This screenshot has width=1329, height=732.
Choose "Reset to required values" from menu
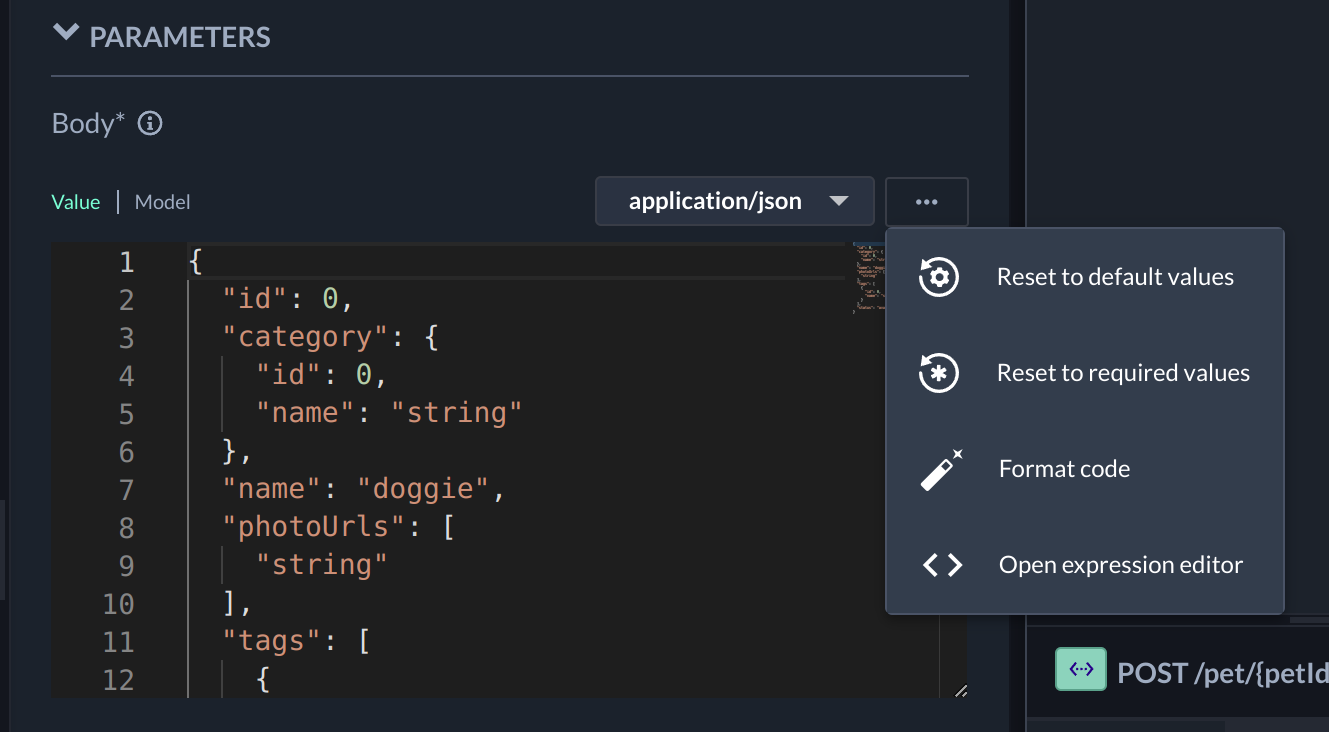(x=1123, y=373)
